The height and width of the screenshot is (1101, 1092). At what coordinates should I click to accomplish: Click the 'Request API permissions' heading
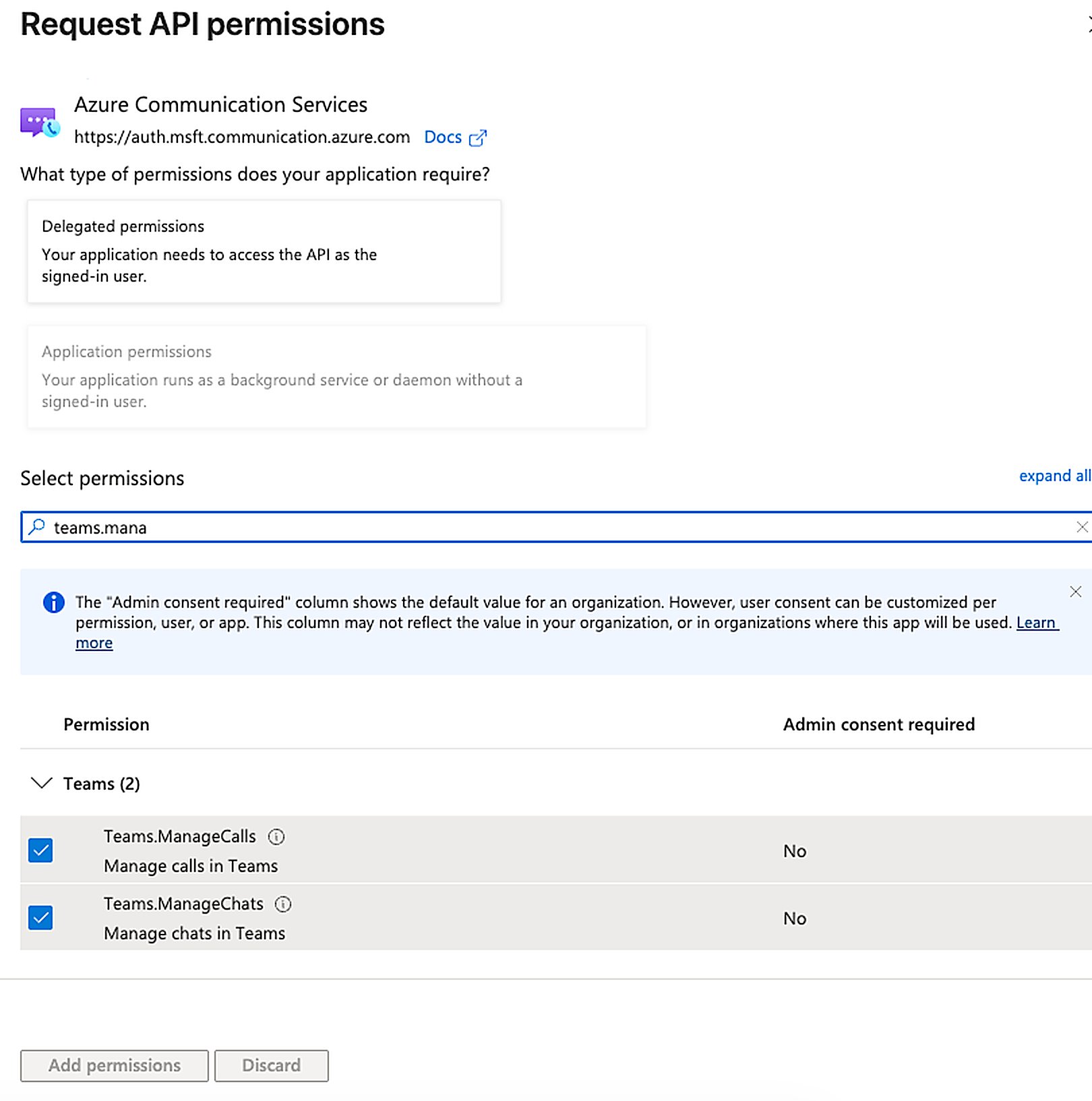[x=202, y=24]
